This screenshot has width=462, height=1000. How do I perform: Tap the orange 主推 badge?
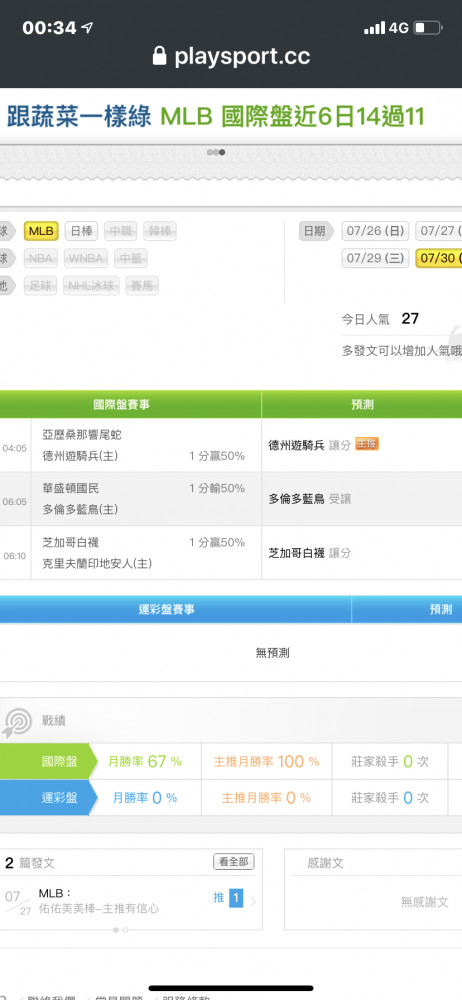click(x=367, y=444)
